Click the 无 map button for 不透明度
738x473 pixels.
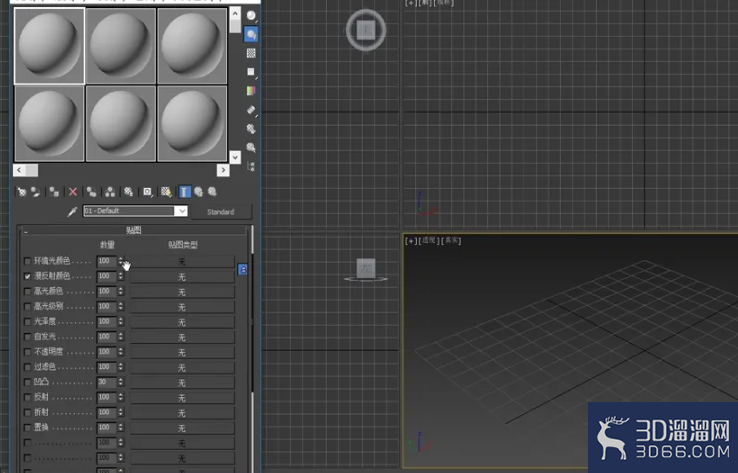coord(182,353)
